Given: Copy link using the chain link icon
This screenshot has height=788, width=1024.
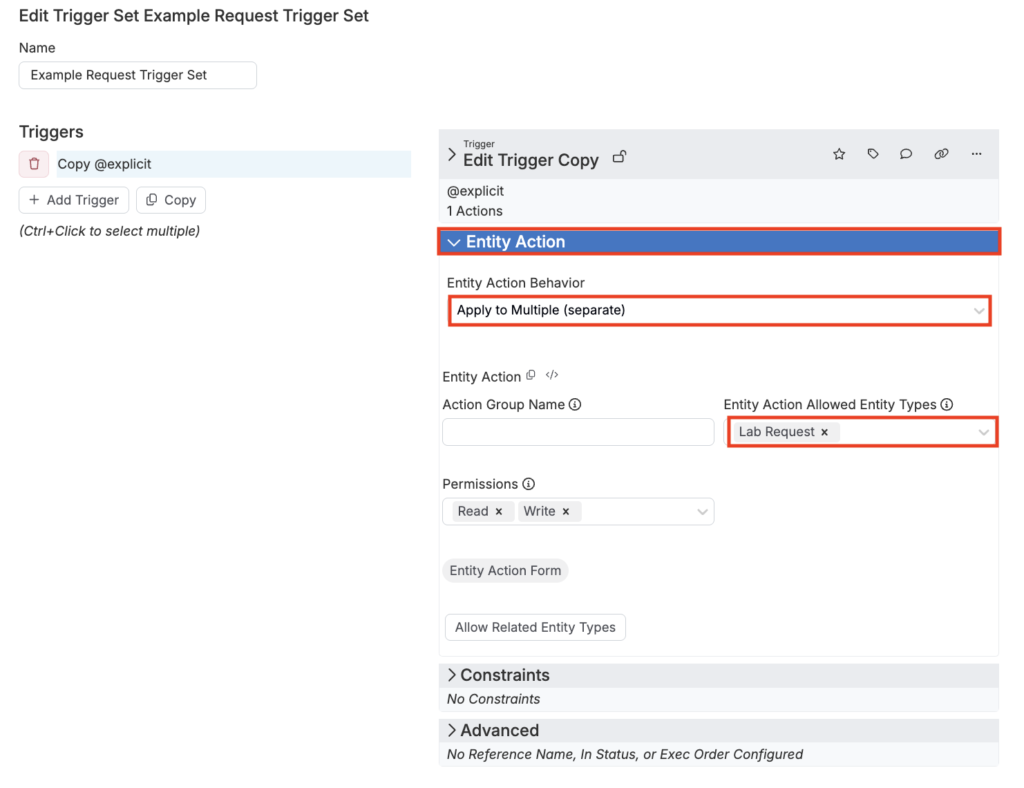Looking at the screenshot, I should tap(941, 154).
